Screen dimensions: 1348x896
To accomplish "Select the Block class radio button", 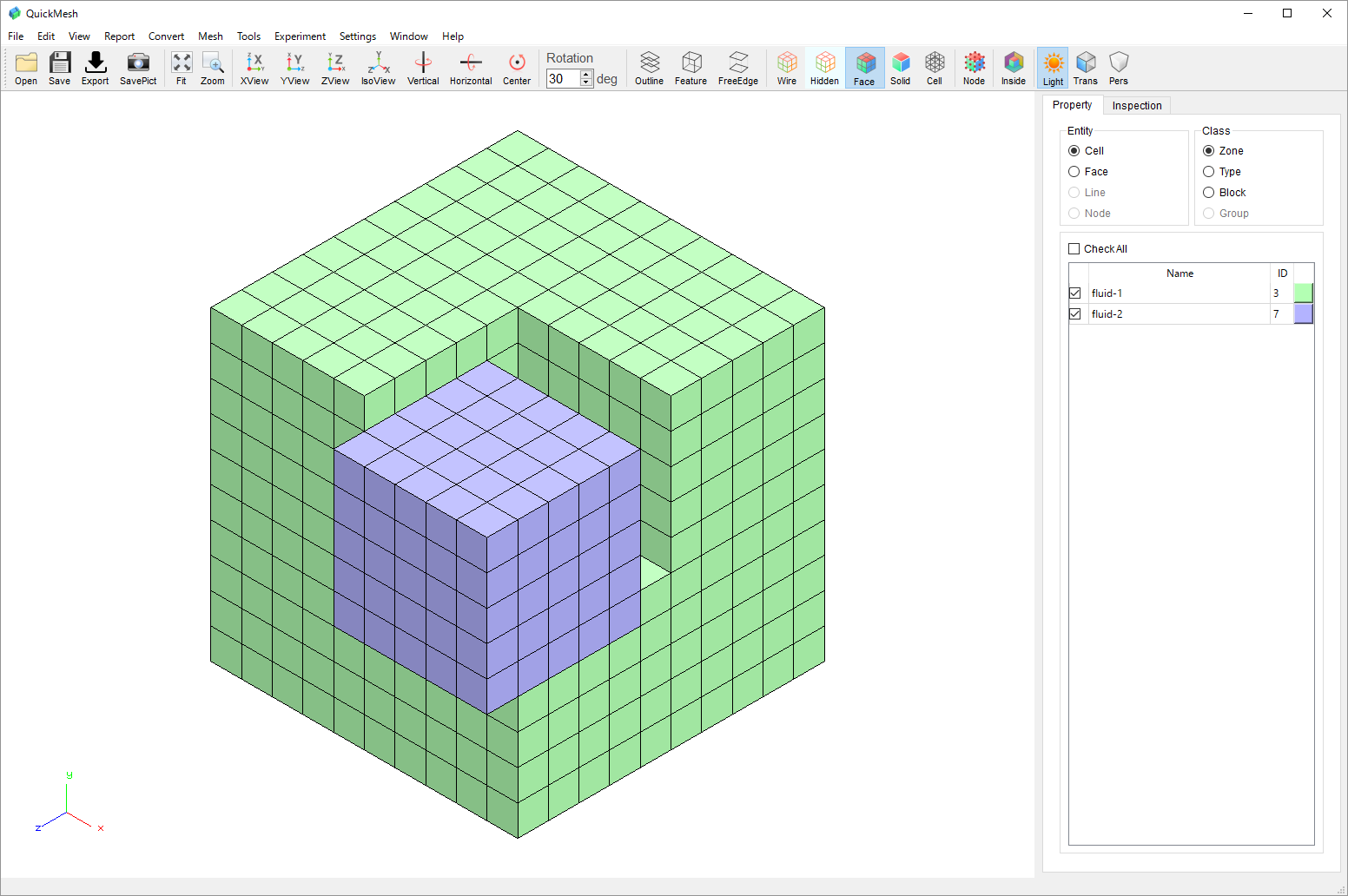I will [1209, 193].
